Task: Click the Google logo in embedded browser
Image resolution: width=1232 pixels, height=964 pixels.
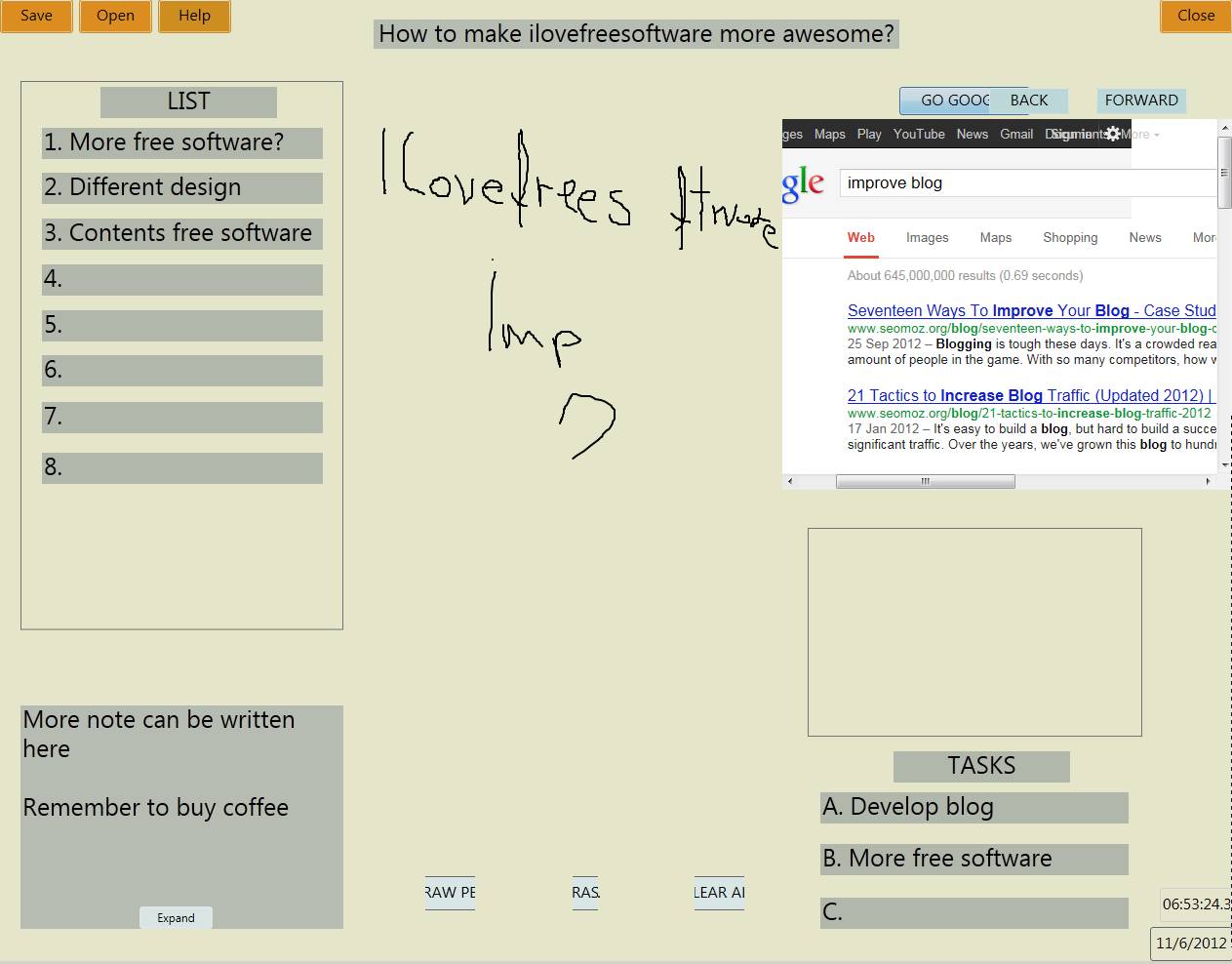Action: coord(804,182)
